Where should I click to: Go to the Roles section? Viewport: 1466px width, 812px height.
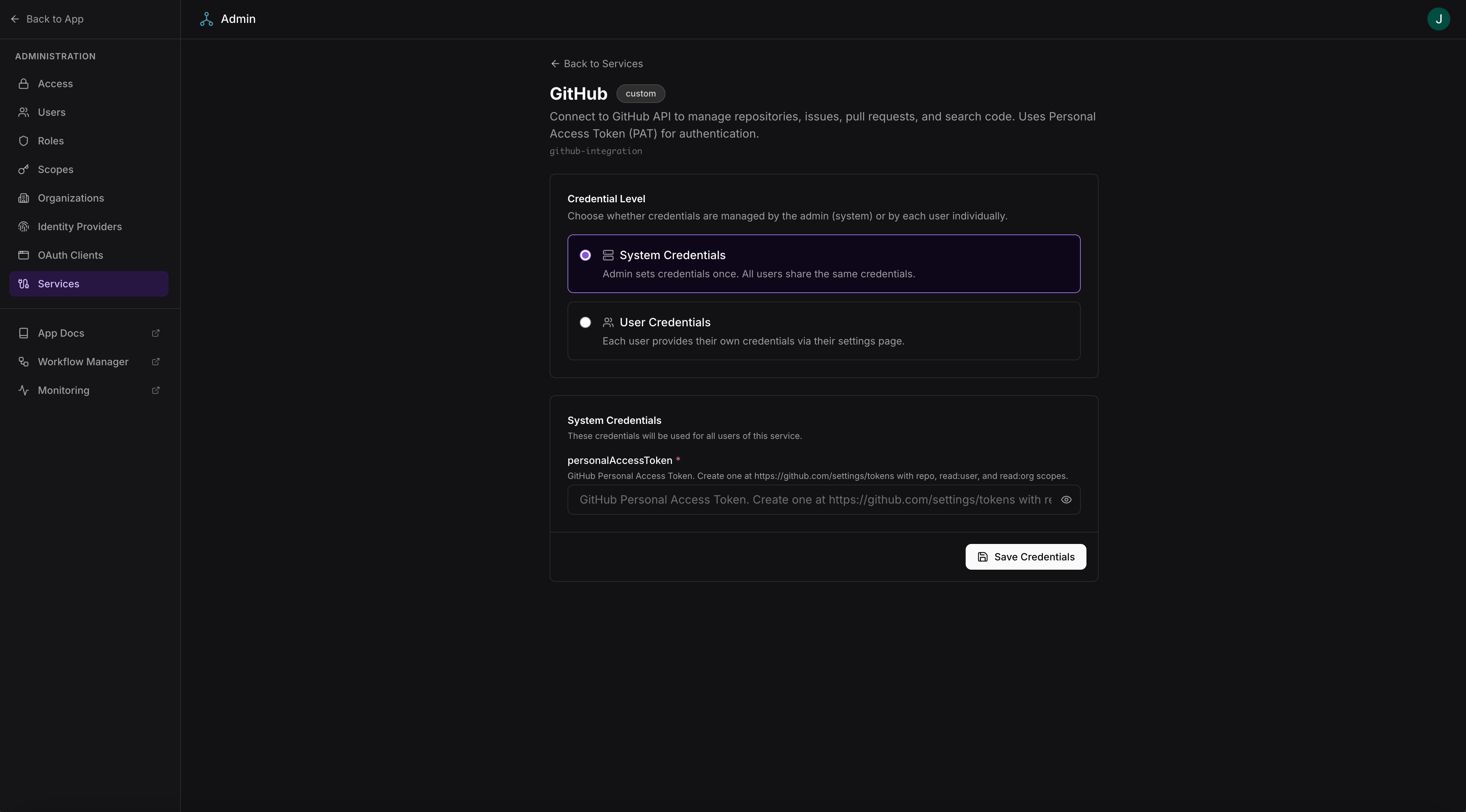point(89,140)
